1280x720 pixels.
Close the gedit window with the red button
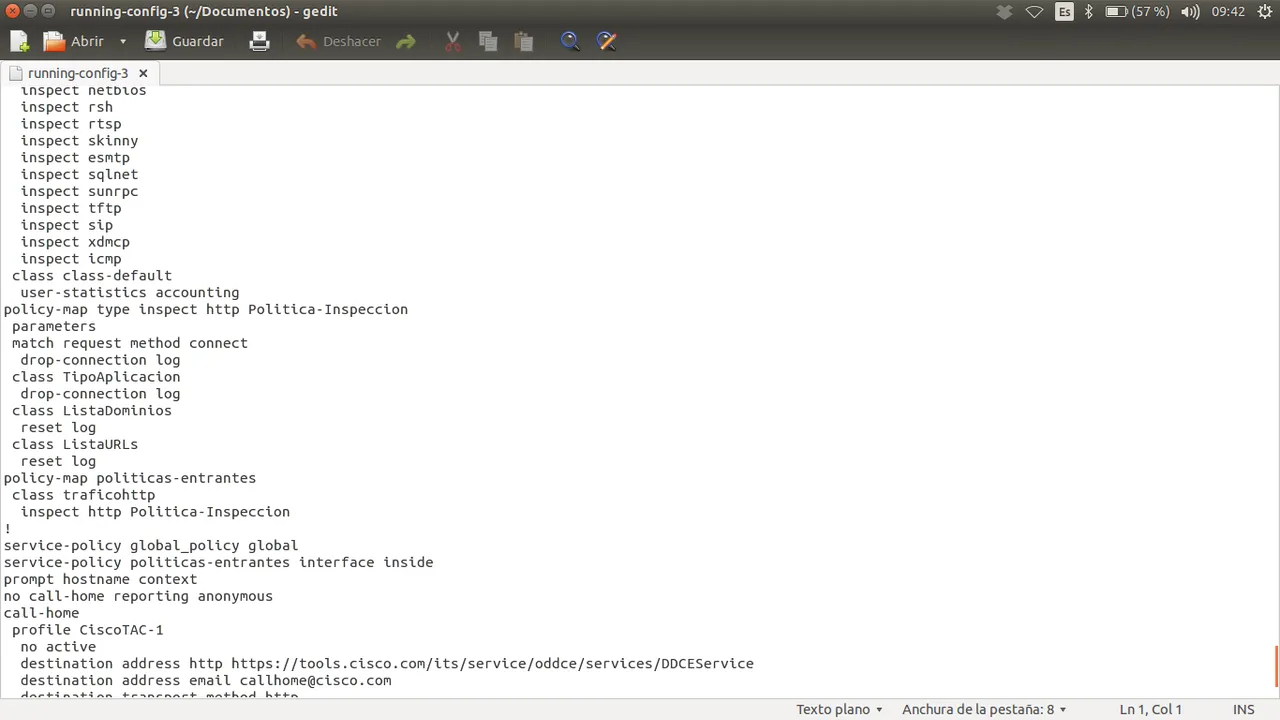pyautogui.click(x=12, y=11)
